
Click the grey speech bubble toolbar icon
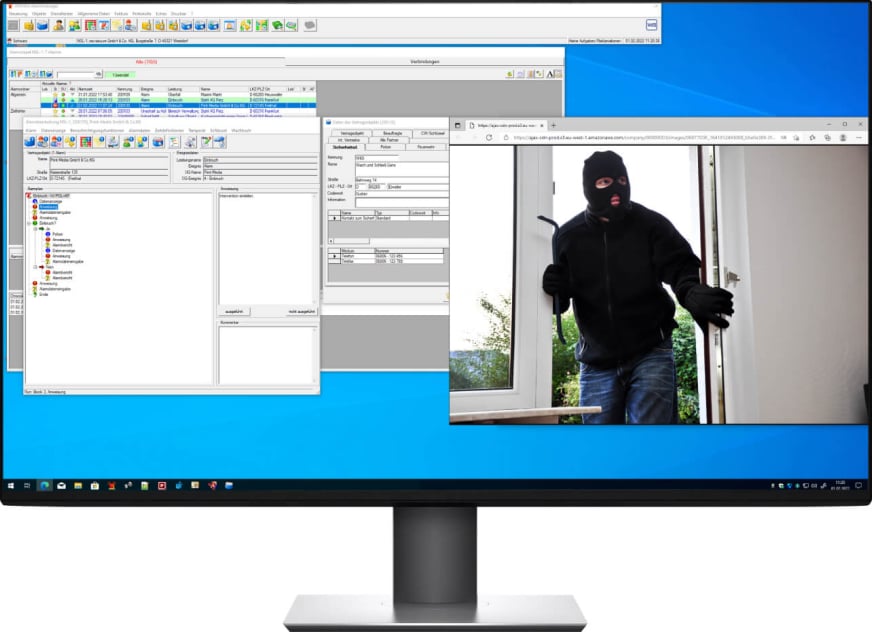click(310, 25)
